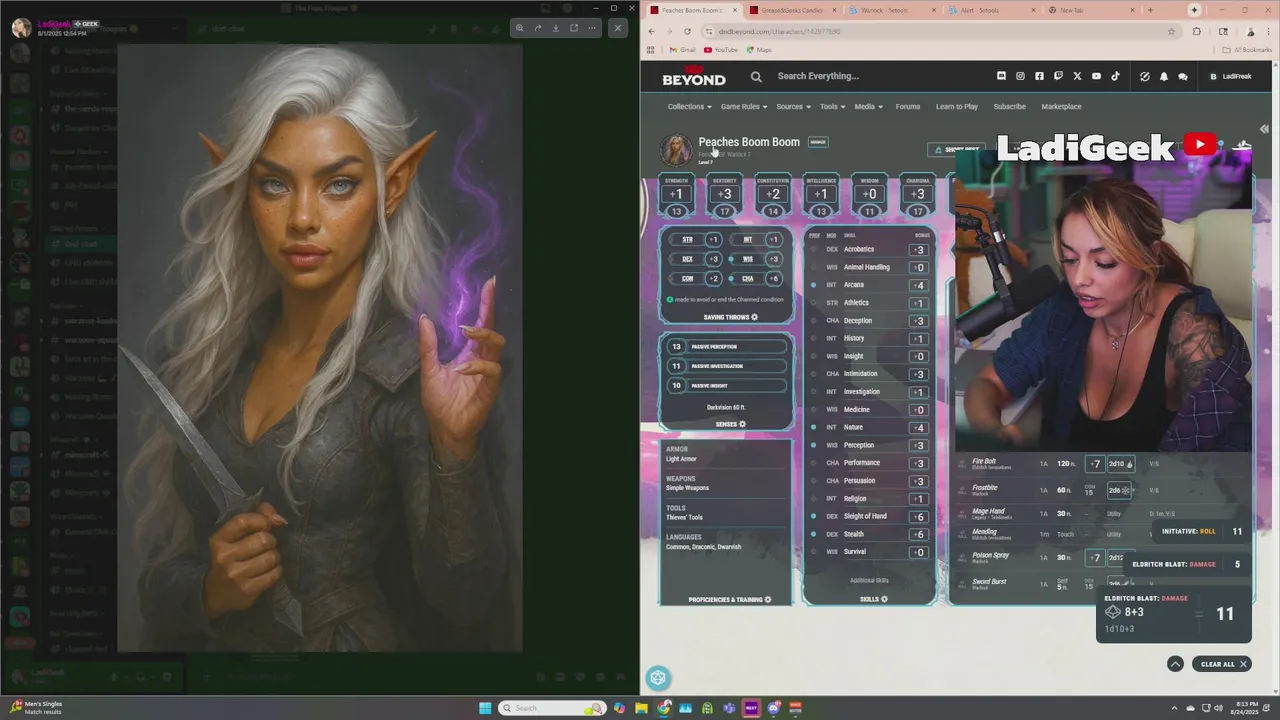
Task: Collapse dice roll results with chevron
Action: [x=1175, y=664]
